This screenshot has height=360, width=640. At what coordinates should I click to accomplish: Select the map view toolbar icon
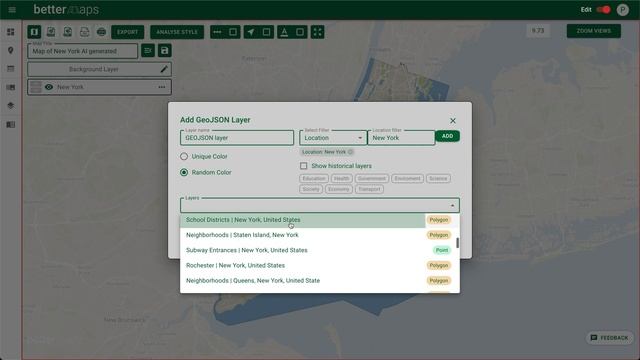[34, 32]
